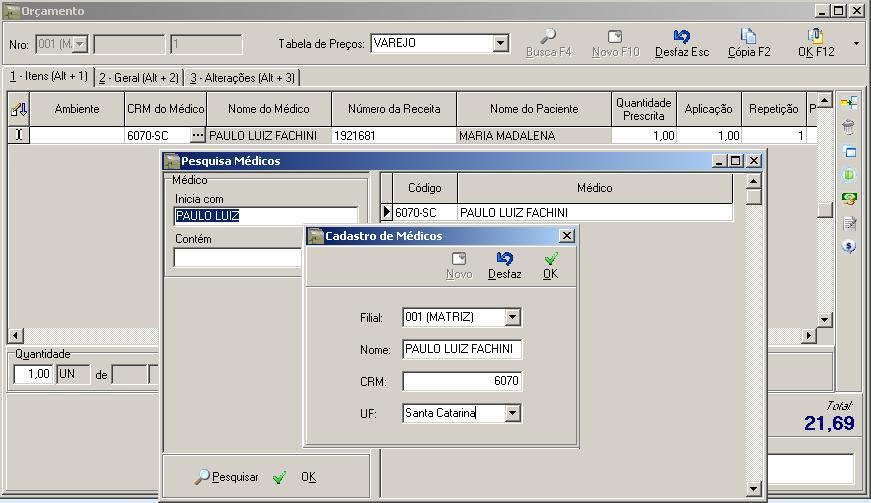Viewport: 871px width, 503px height.
Task: Switch to tab 1 - Itens (Alt + 1)
Action: 48,77
